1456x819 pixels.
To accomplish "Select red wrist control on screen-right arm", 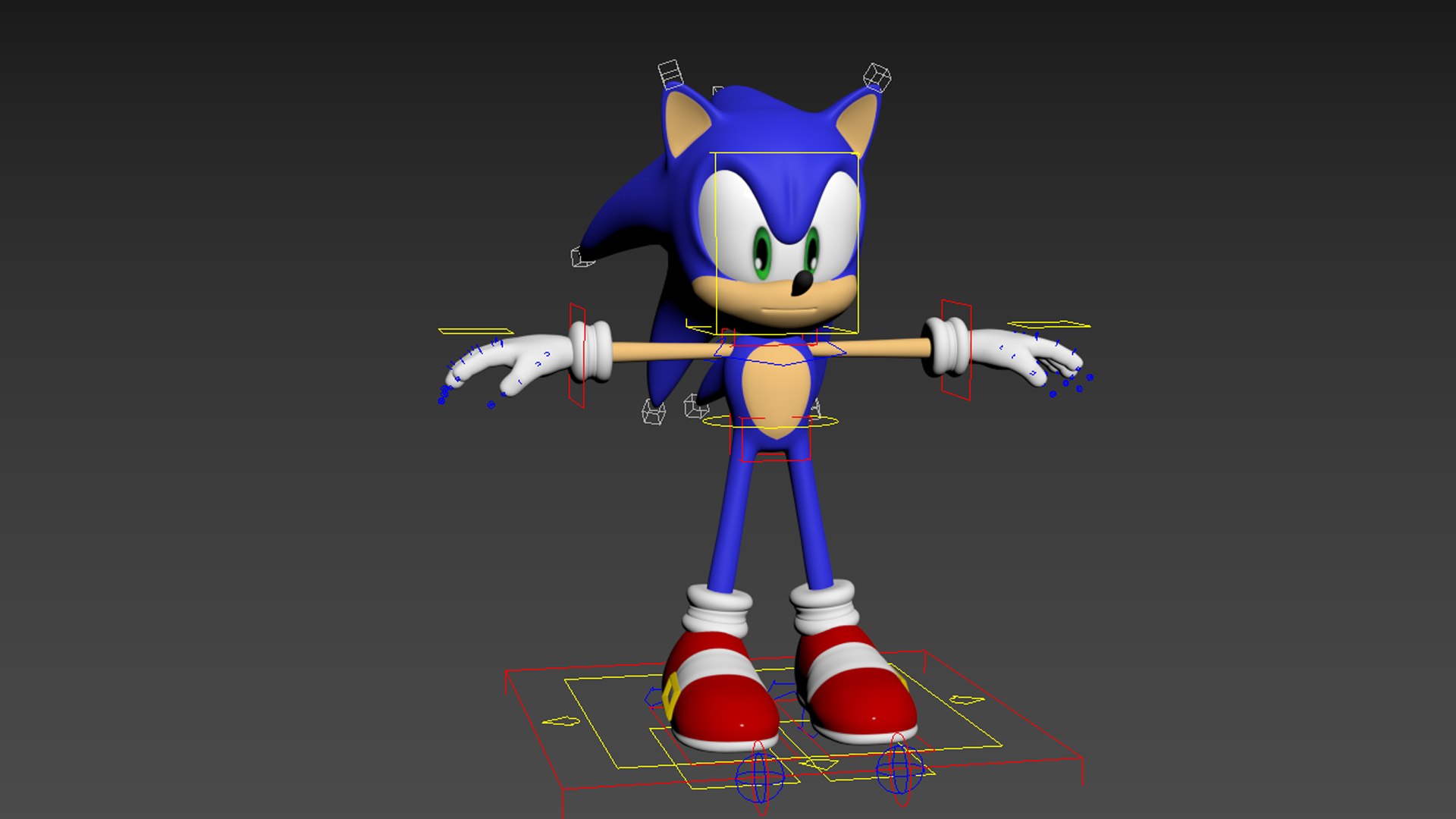I will point(956,350).
